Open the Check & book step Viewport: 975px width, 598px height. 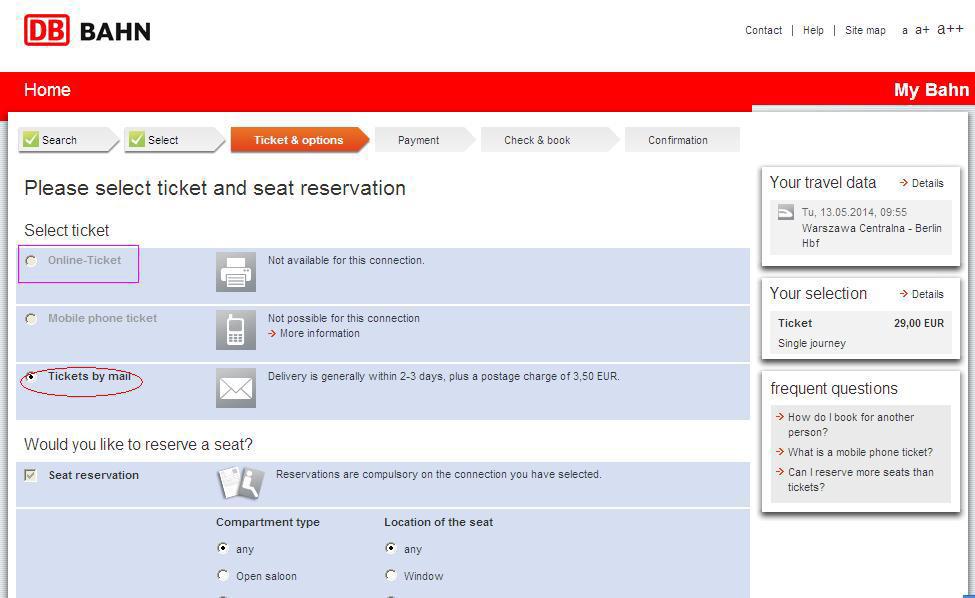coord(550,140)
